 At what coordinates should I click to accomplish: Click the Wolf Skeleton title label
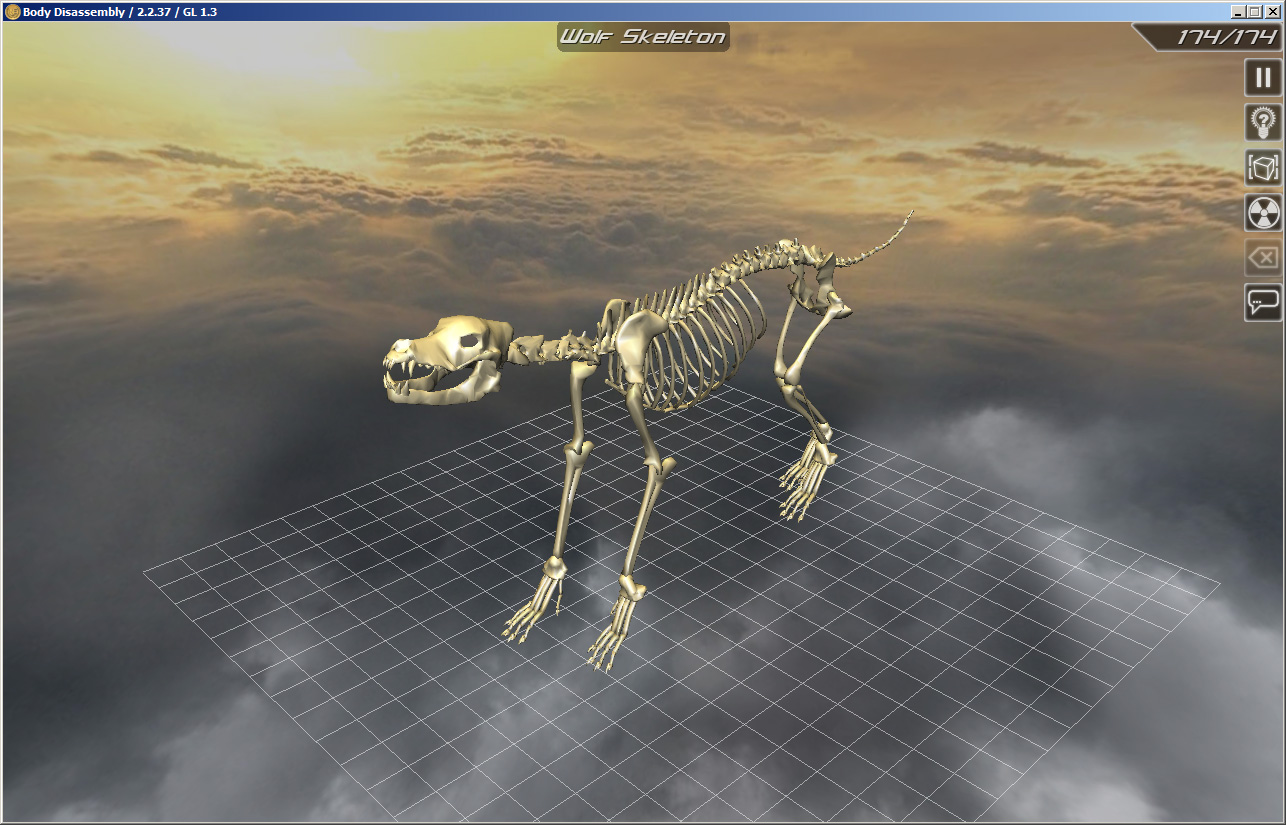[643, 37]
